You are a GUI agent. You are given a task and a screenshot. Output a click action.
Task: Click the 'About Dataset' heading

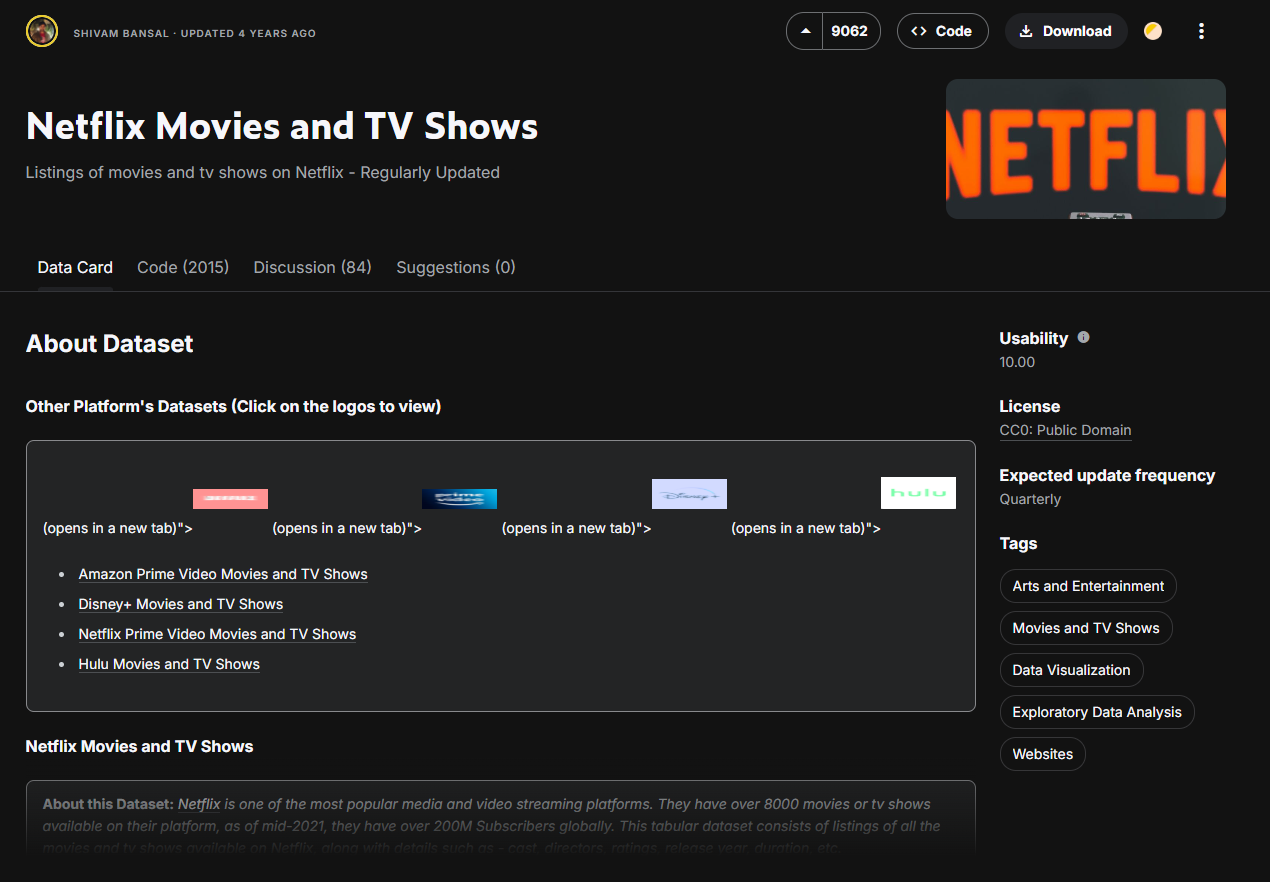[110, 343]
